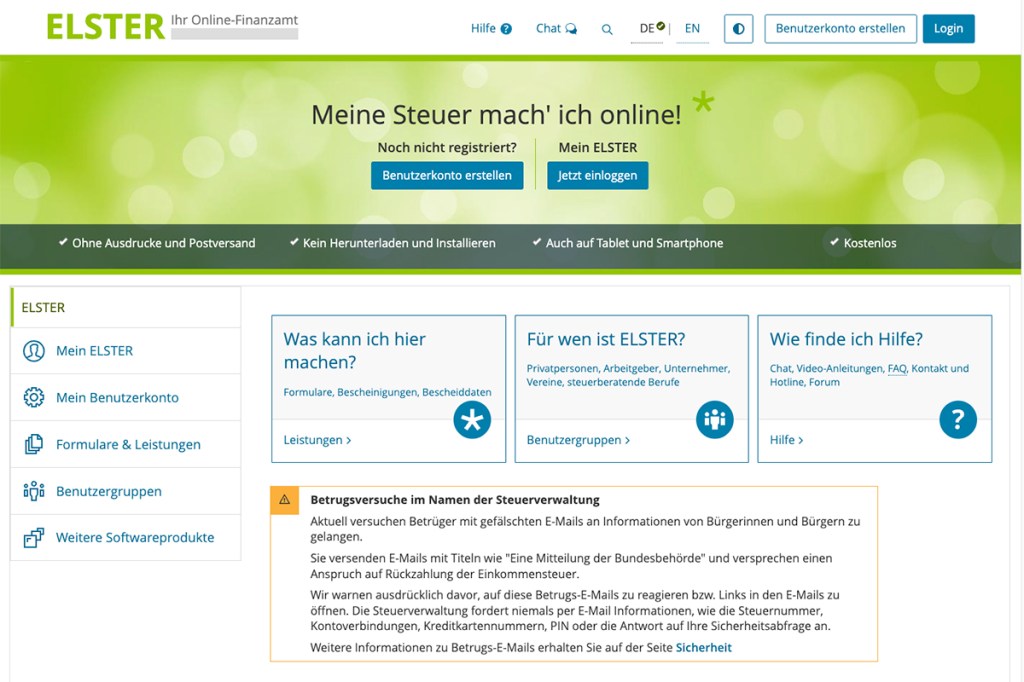Open the 'Was kann ich hier machen?' heading

click(x=355, y=350)
